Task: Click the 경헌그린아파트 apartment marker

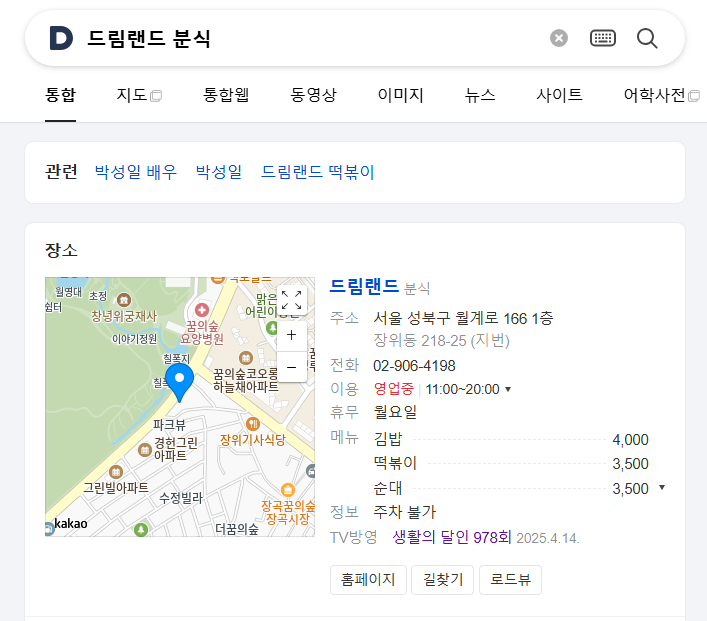Action: point(144,450)
